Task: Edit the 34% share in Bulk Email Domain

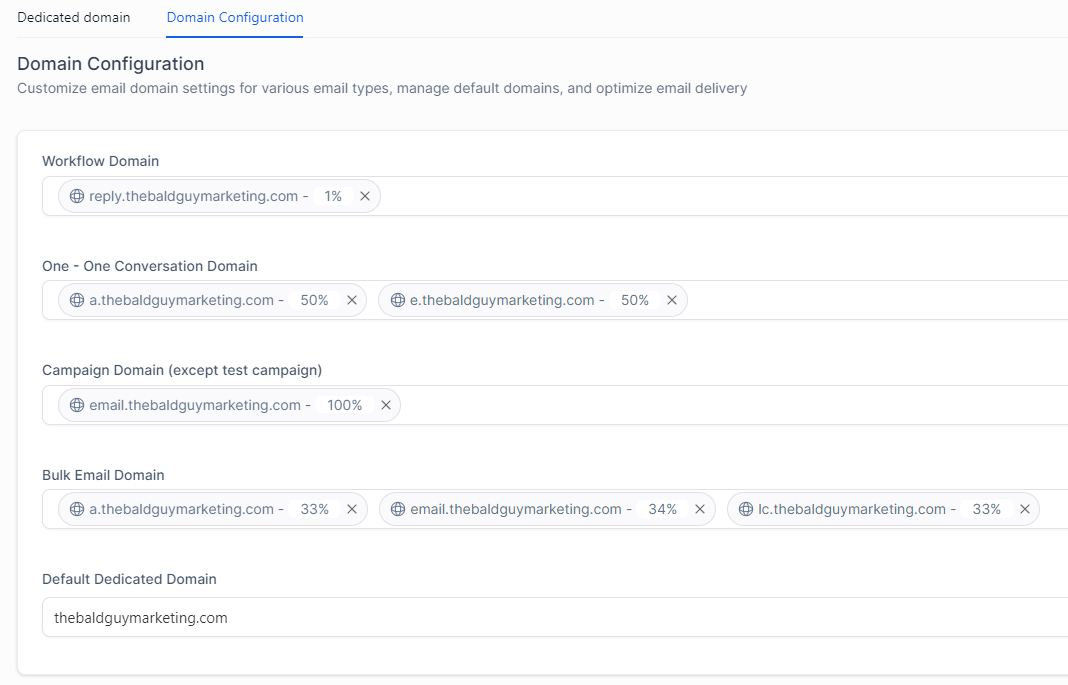Action: click(x=662, y=509)
